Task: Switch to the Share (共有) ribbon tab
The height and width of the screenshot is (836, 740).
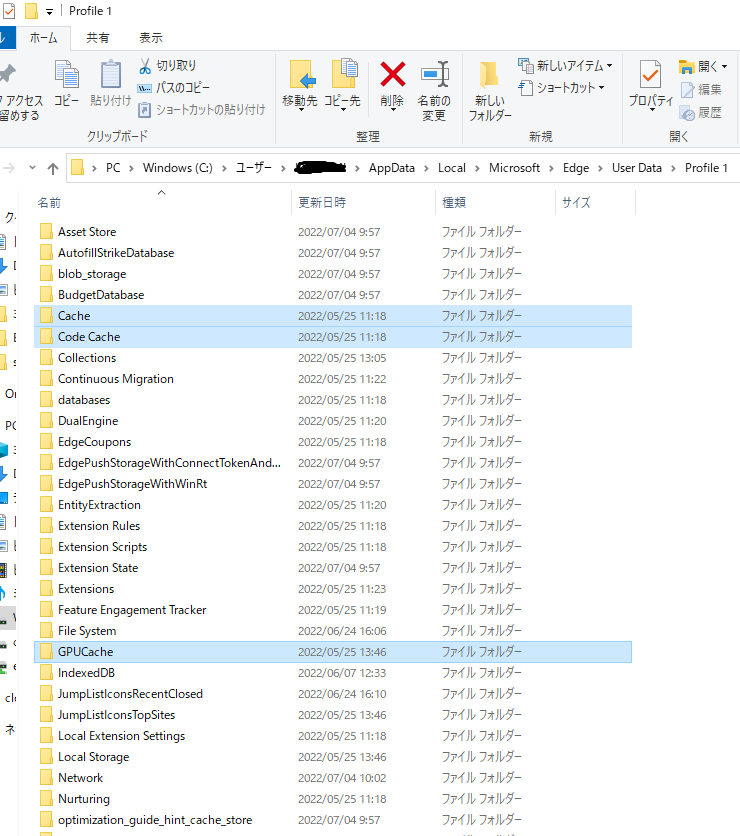Action: tap(98, 38)
